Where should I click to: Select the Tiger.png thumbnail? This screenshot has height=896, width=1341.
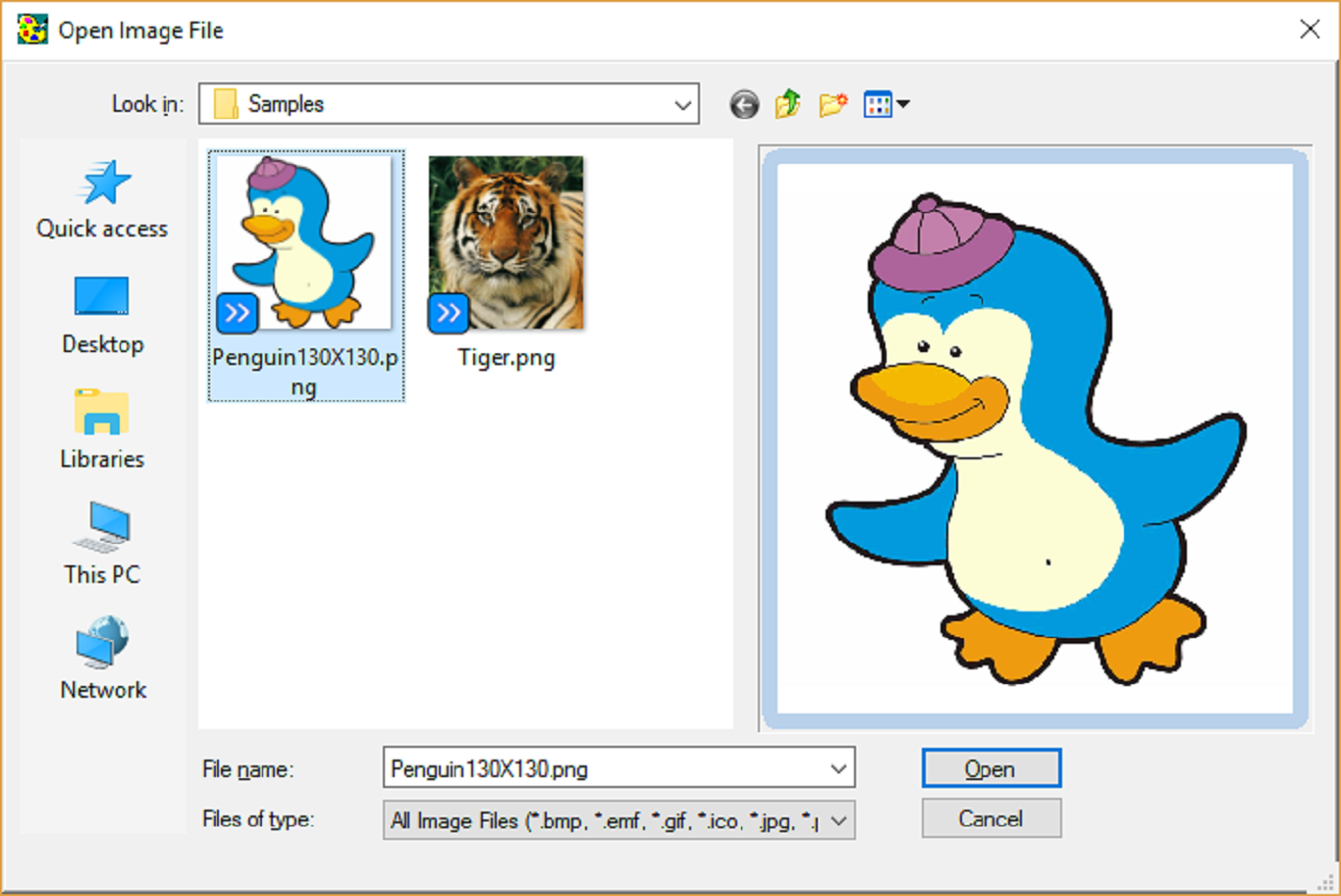coord(505,241)
